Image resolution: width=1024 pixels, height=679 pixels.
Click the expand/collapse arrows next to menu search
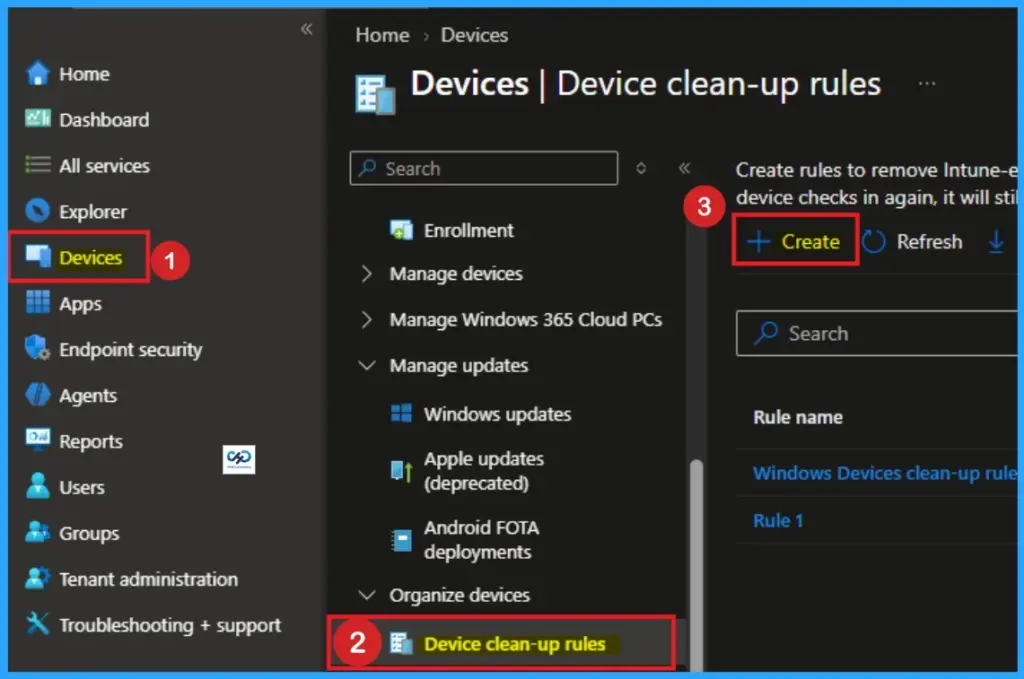(x=641, y=168)
